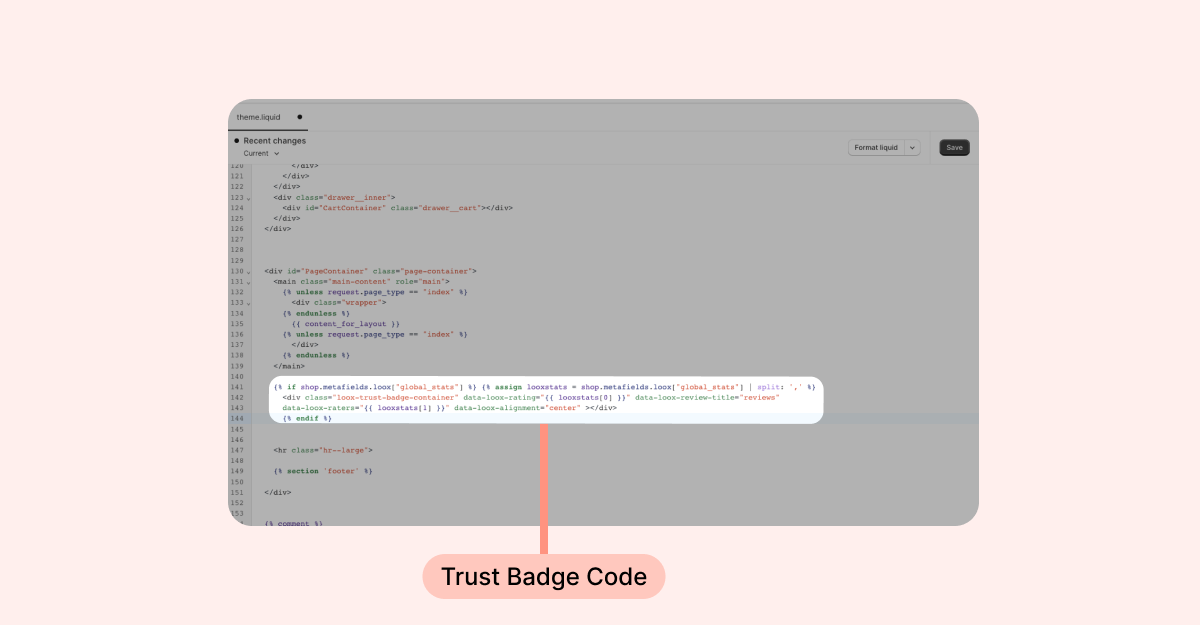The width and height of the screenshot is (1200, 625).
Task: Expand the Current version dropdown
Action: click(x=262, y=154)
